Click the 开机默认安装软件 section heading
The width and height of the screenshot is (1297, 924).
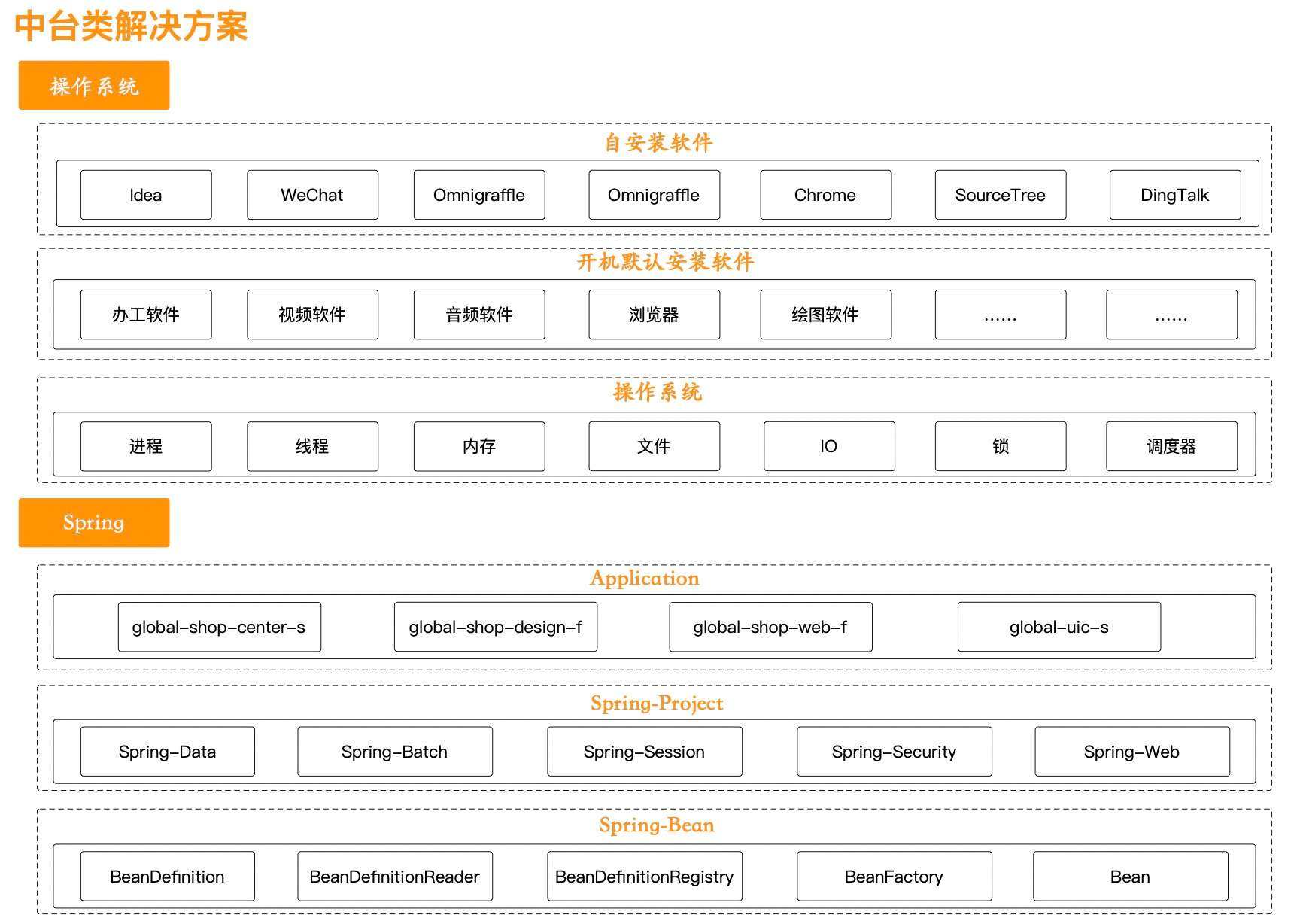[x=665, y=262]
